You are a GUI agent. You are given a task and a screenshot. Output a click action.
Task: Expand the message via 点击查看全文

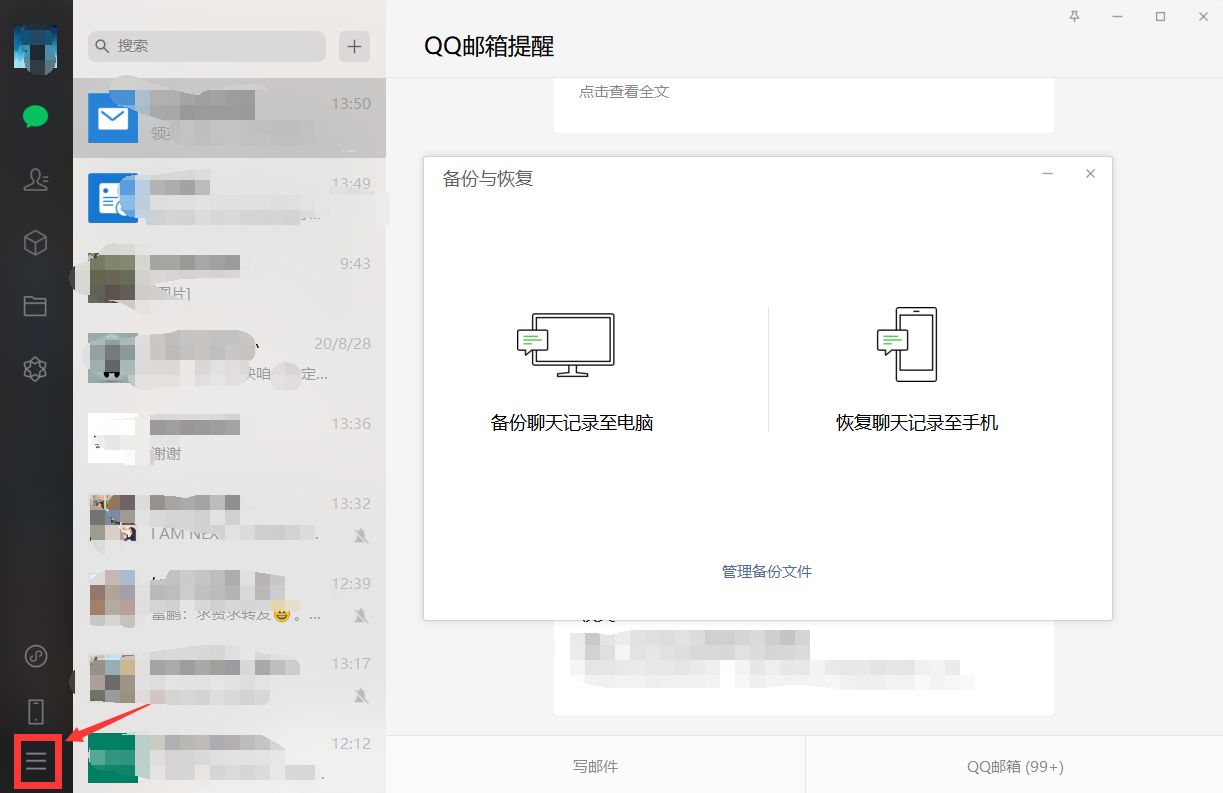tap(623, 91)
